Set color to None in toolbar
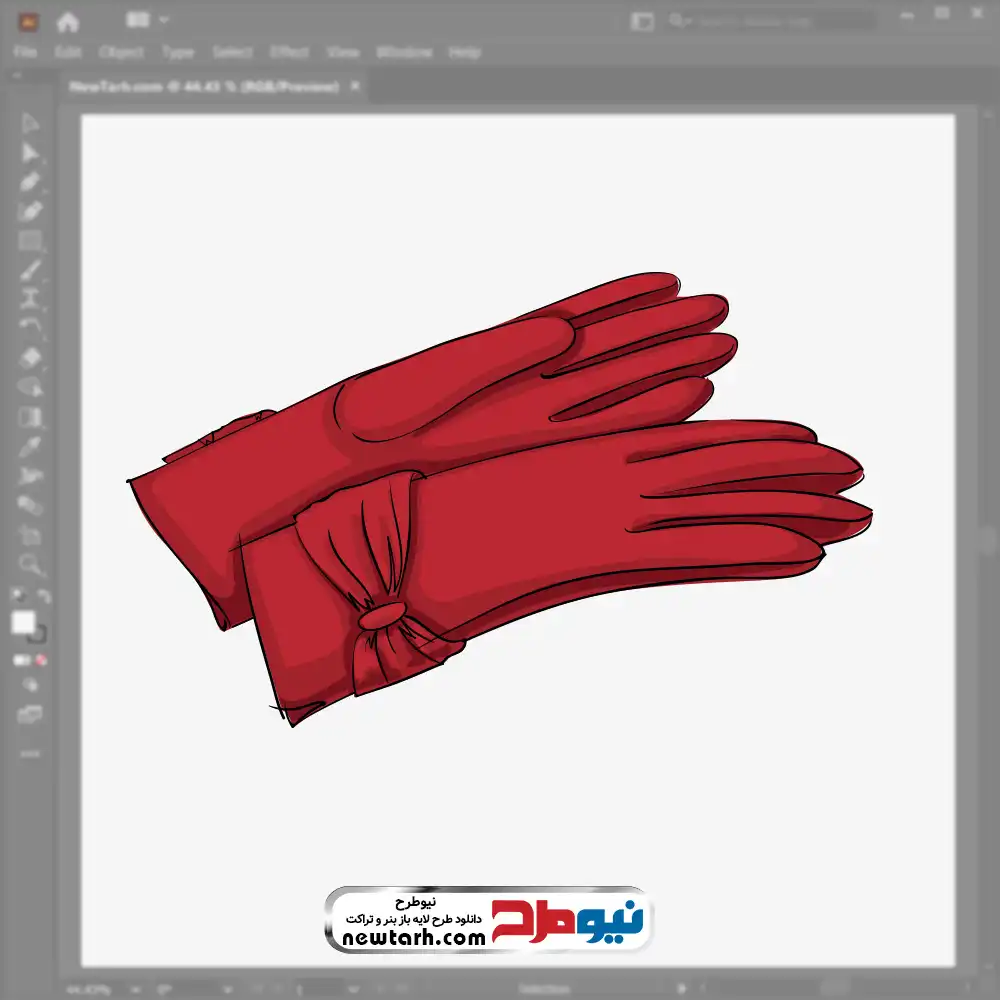 (x=42, y=660)
